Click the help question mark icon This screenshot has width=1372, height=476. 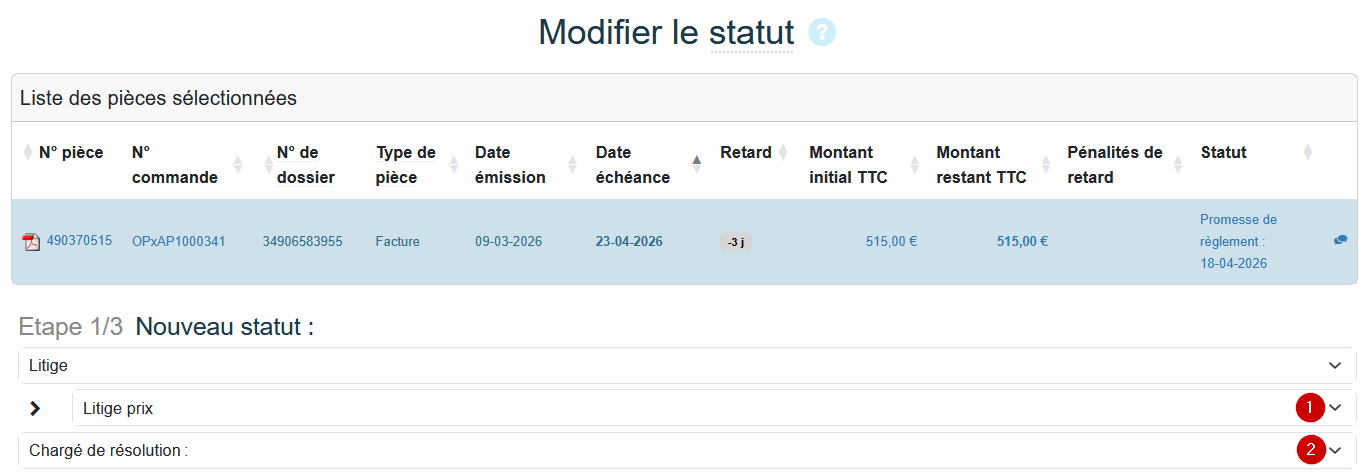pos(822,33)
